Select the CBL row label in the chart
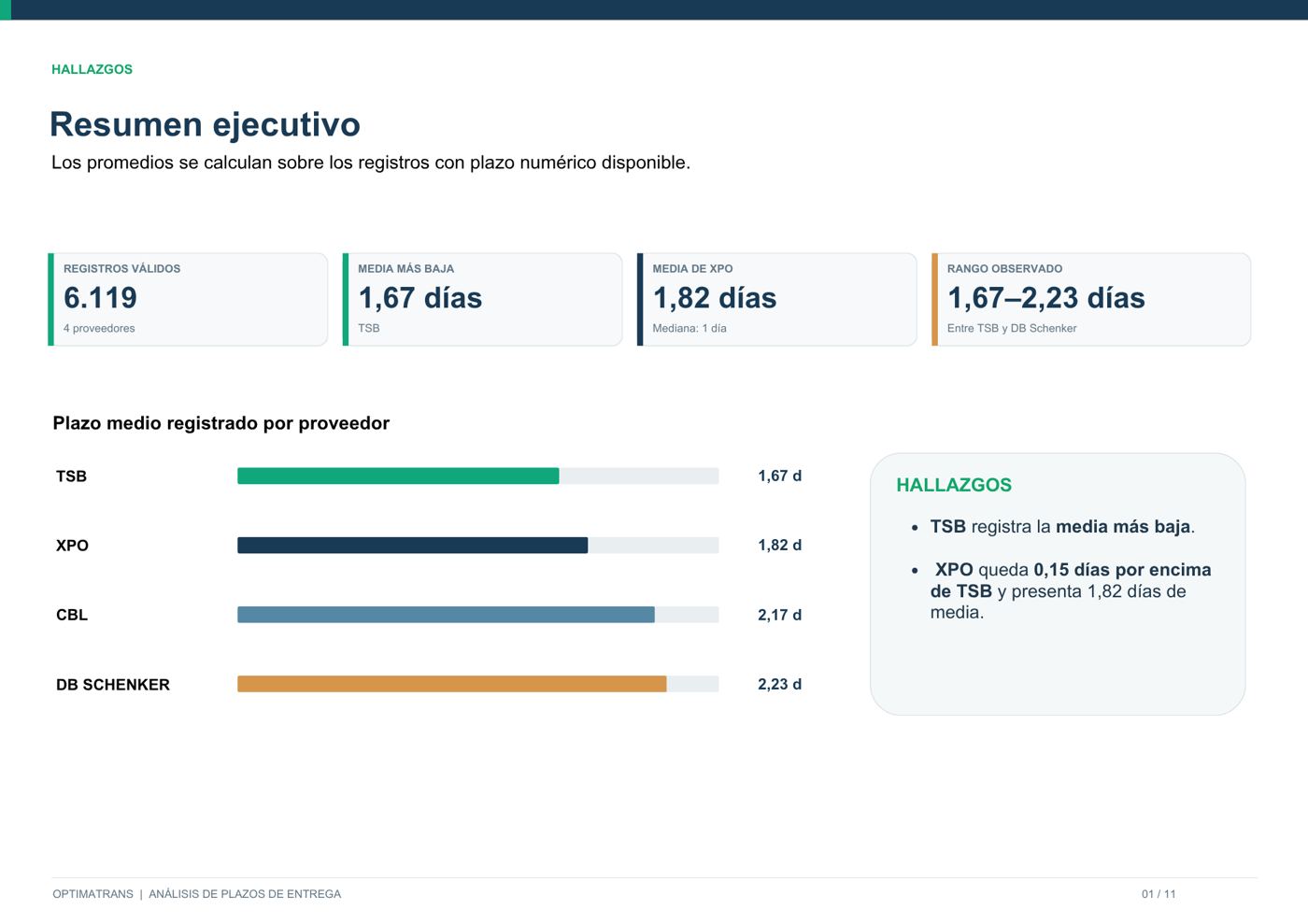 tap(72, 615)
